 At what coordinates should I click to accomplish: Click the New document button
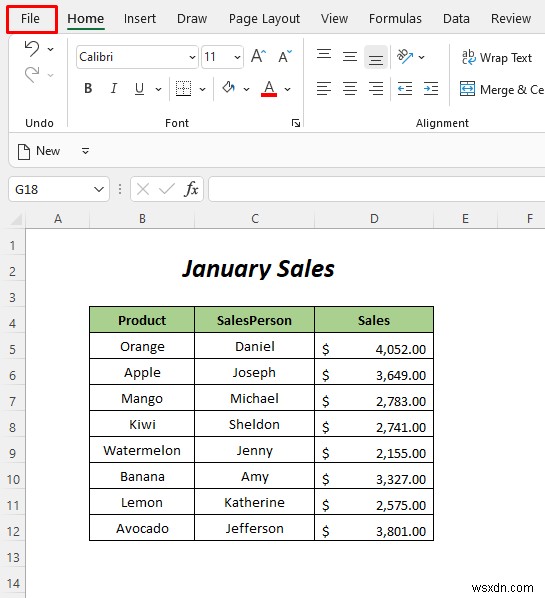[39, 151]
